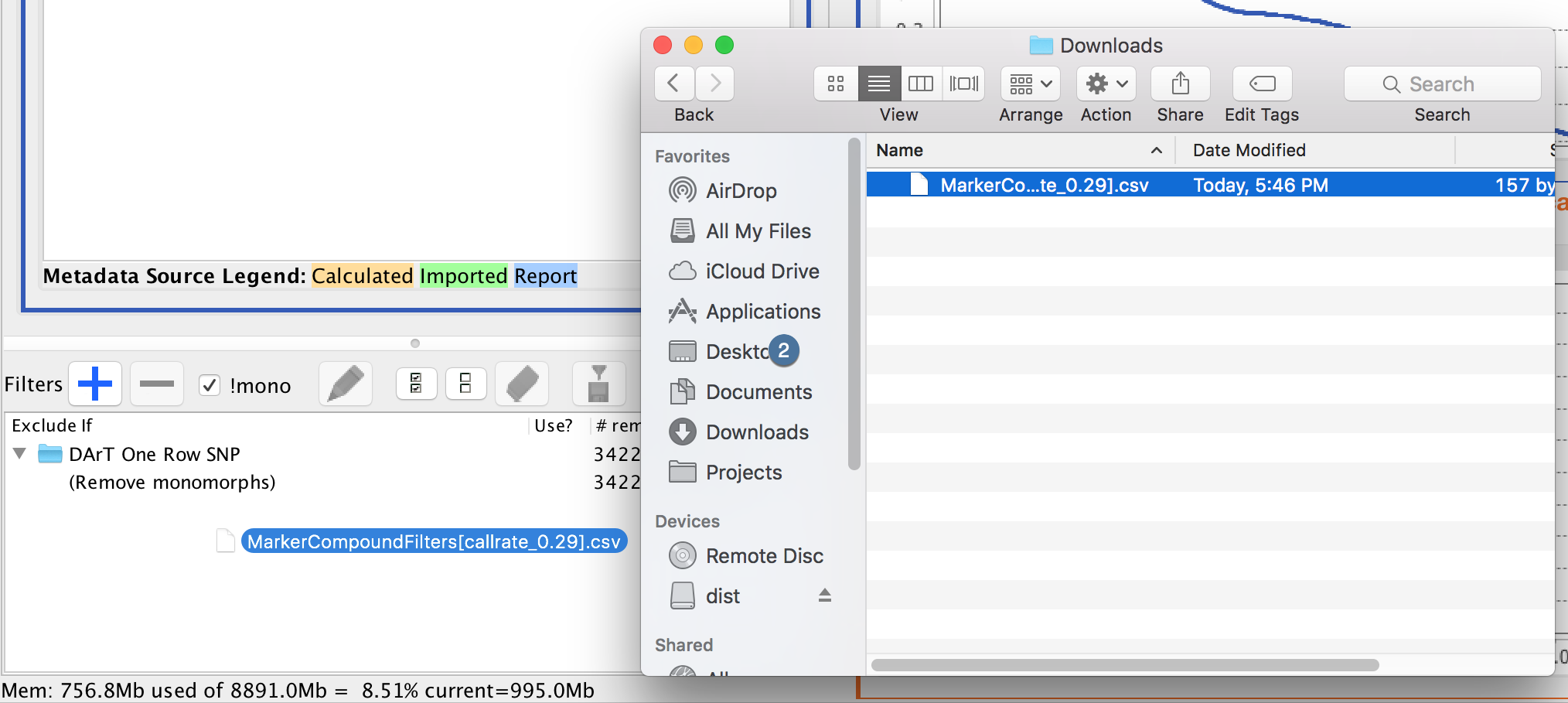Switch Finder to cover flow view
Image resolution: width=1568 pixels, height=703 pixels.
pos(963,84)
